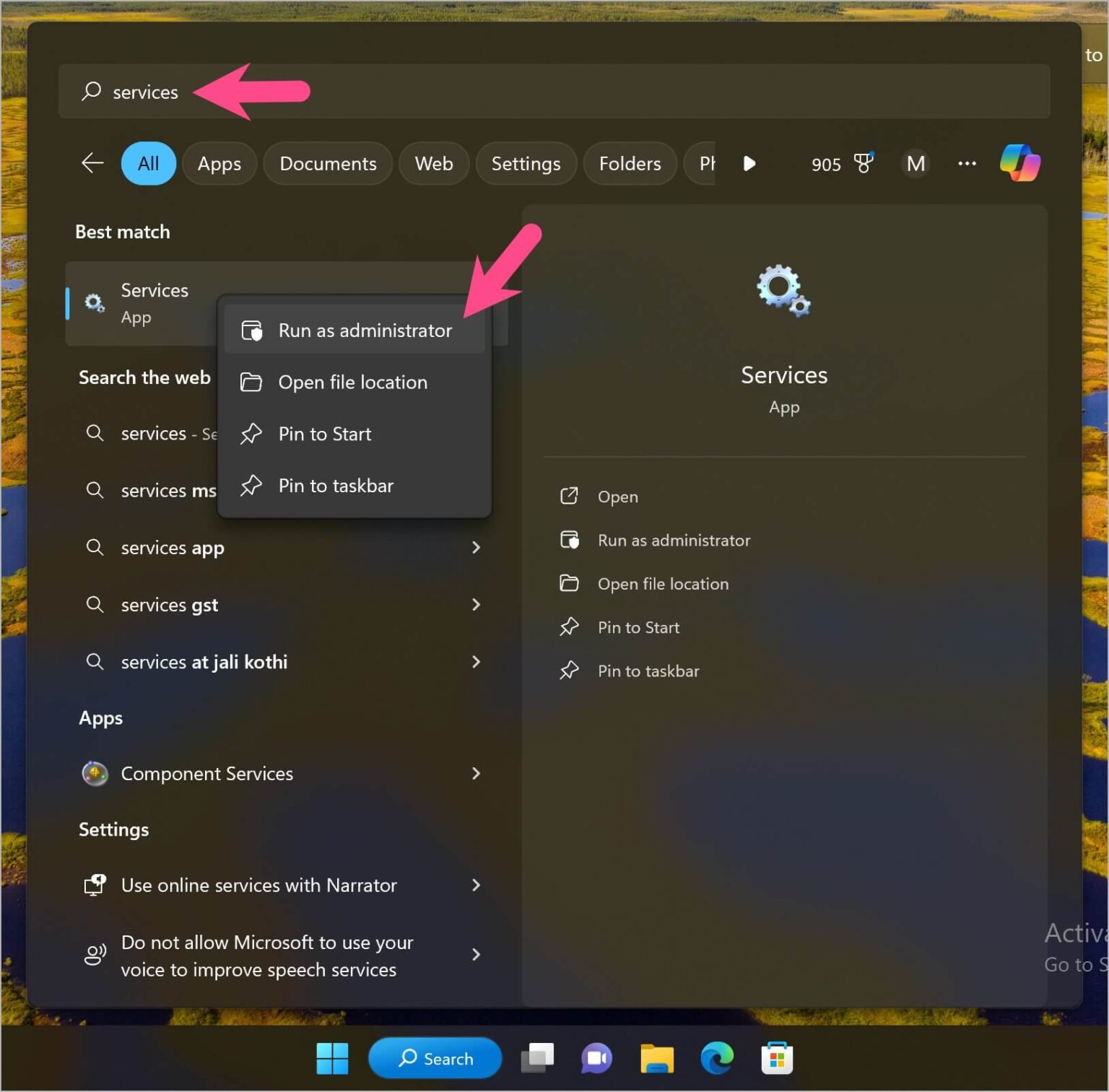This screenshot has height=1092, width=1109.
Task: Open the Start menu
Action: click(x=332, y=1058)
